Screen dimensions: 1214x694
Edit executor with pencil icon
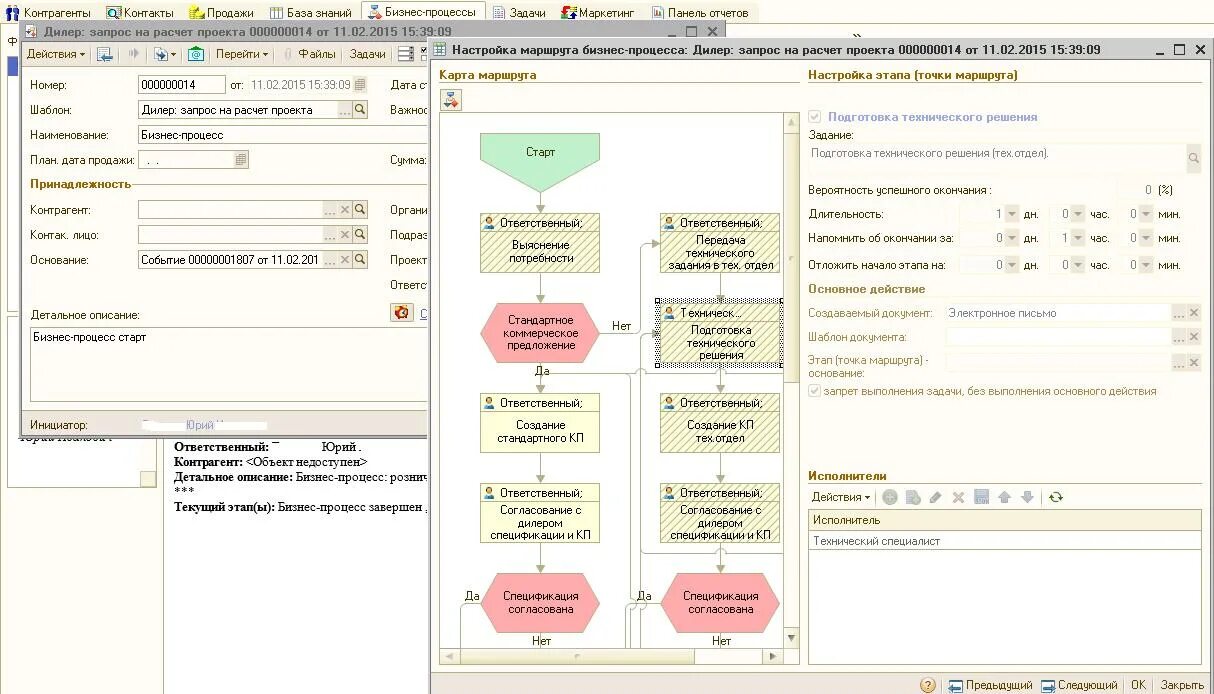pyautogui.click(x=936, y=497)
